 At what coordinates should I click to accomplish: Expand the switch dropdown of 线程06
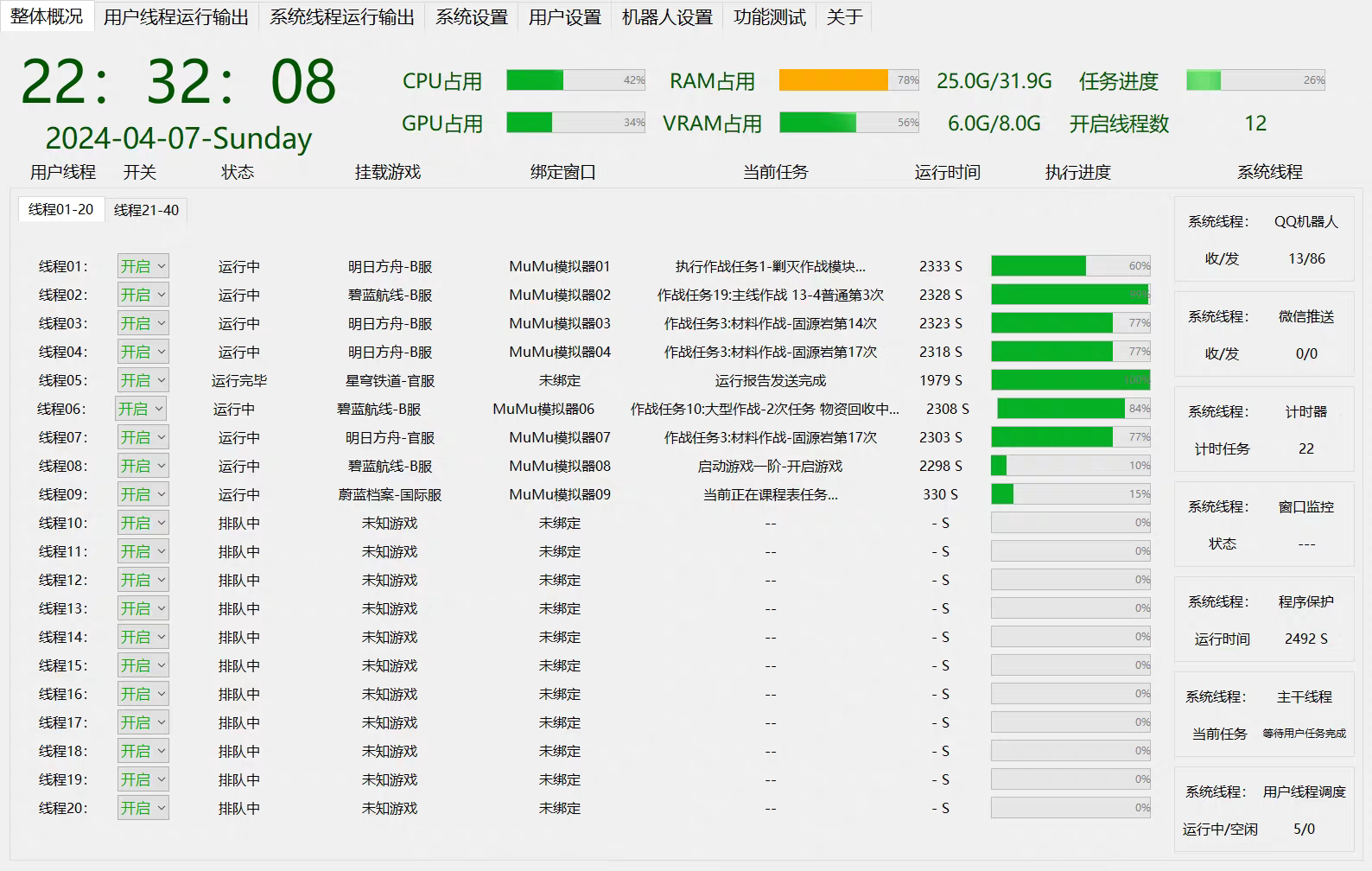click(x=140, y=409)
